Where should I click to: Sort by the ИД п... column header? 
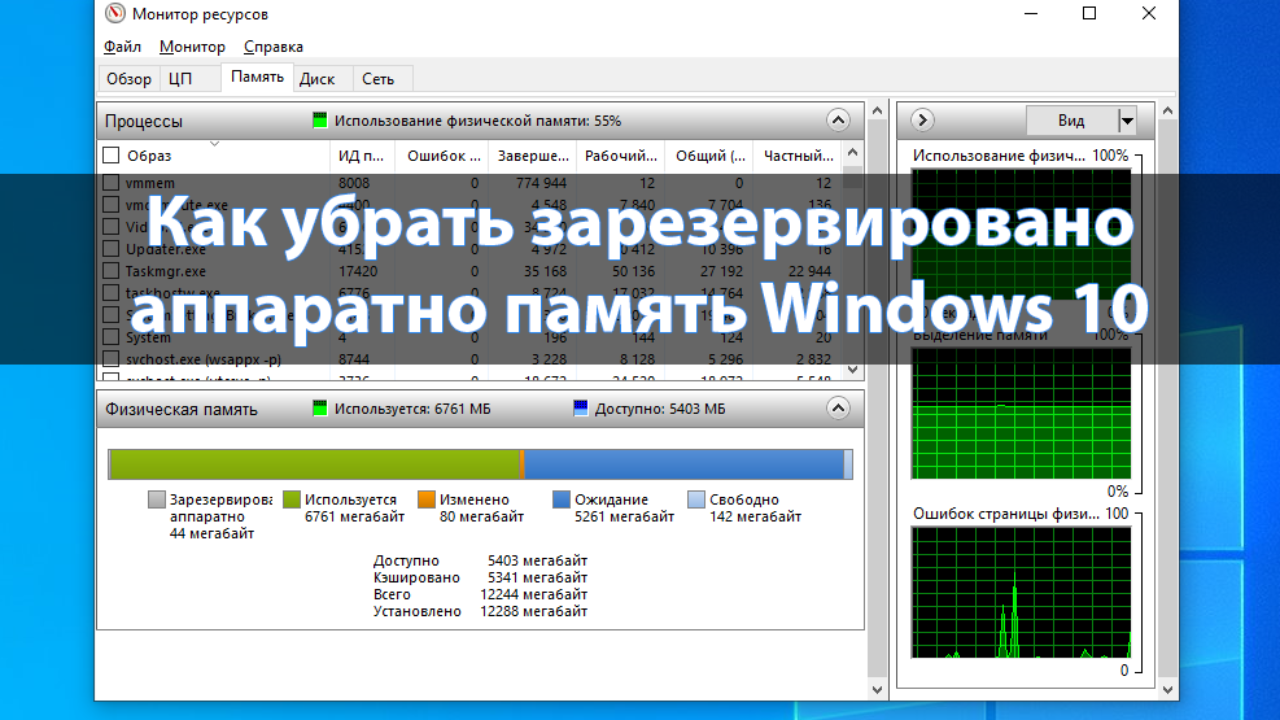362,155
